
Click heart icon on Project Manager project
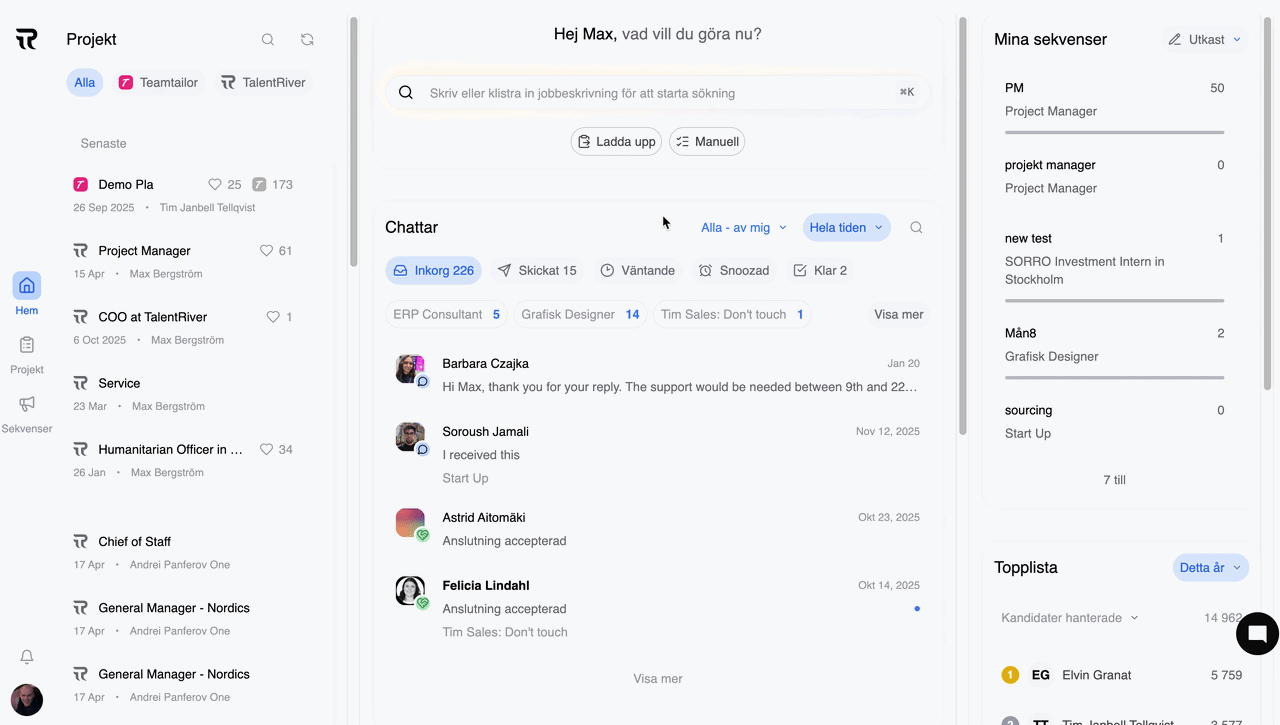click(266, 251)
